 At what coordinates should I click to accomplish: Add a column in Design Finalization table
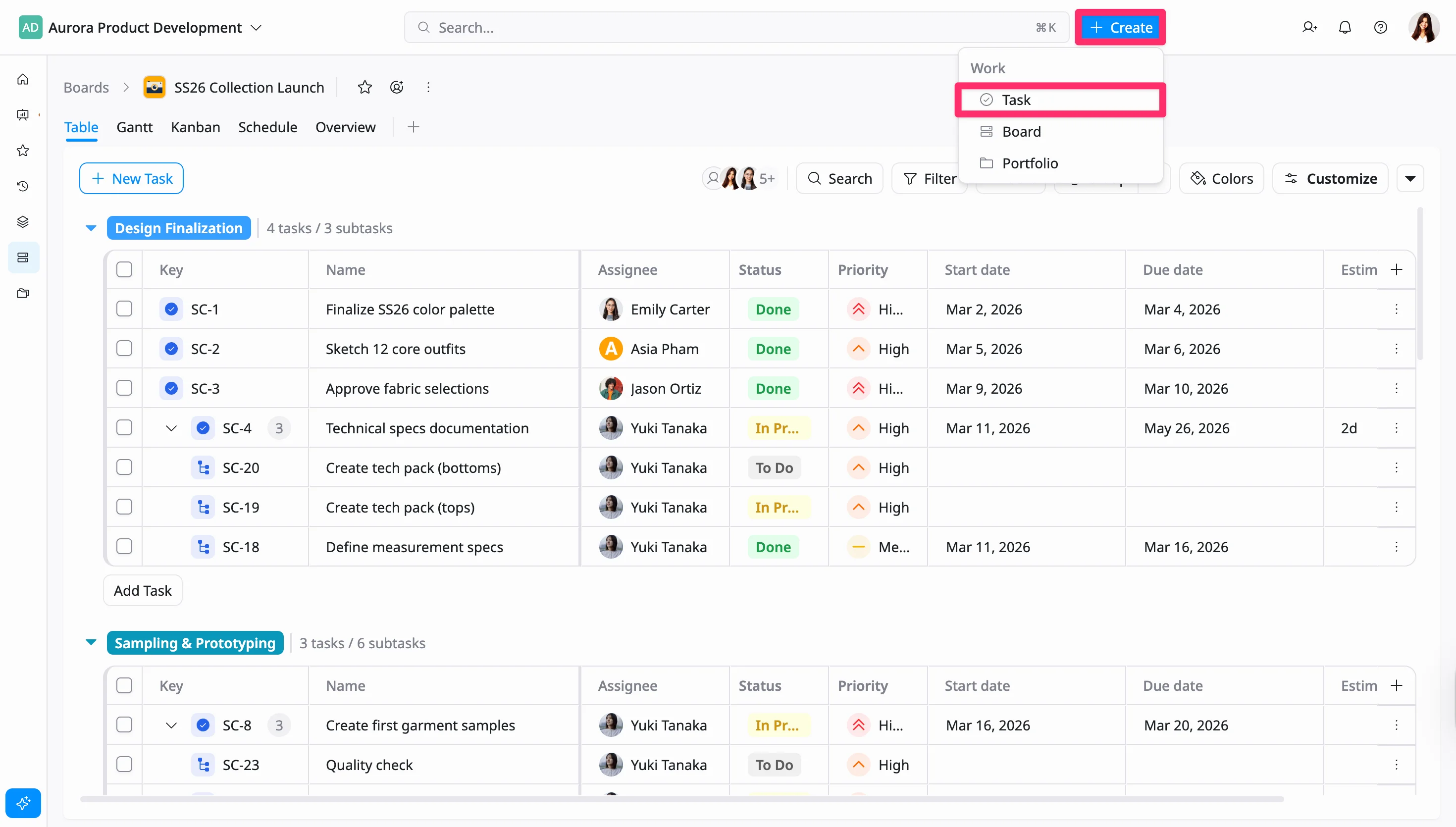click(1397, 269)
